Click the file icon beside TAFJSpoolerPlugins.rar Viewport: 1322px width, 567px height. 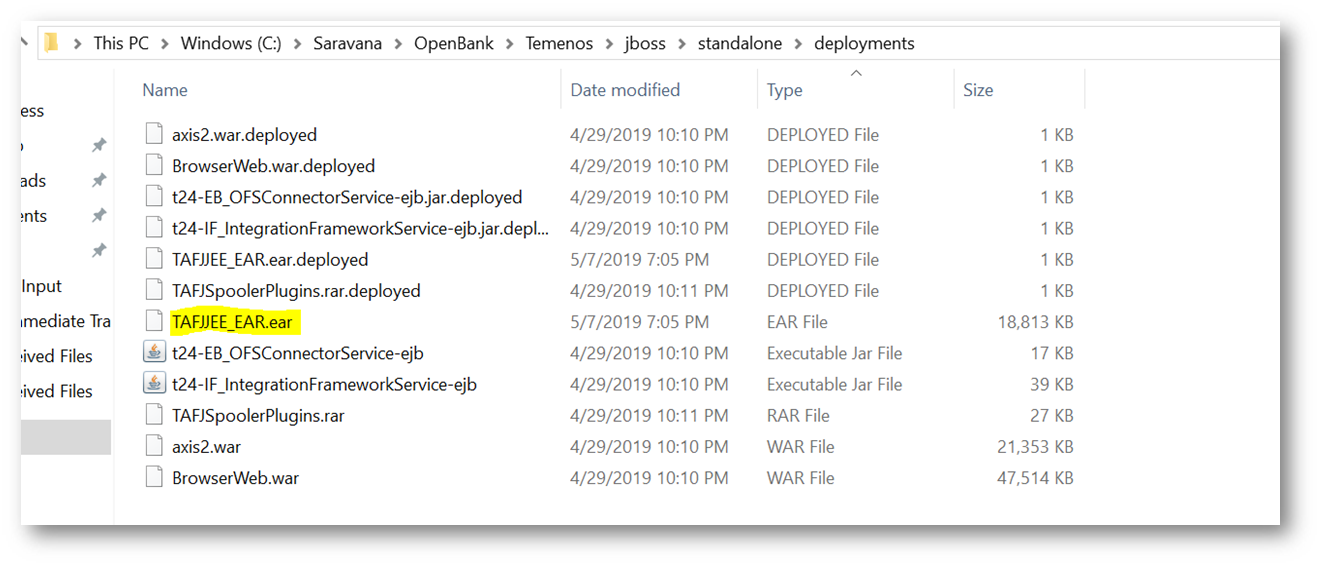154,415
